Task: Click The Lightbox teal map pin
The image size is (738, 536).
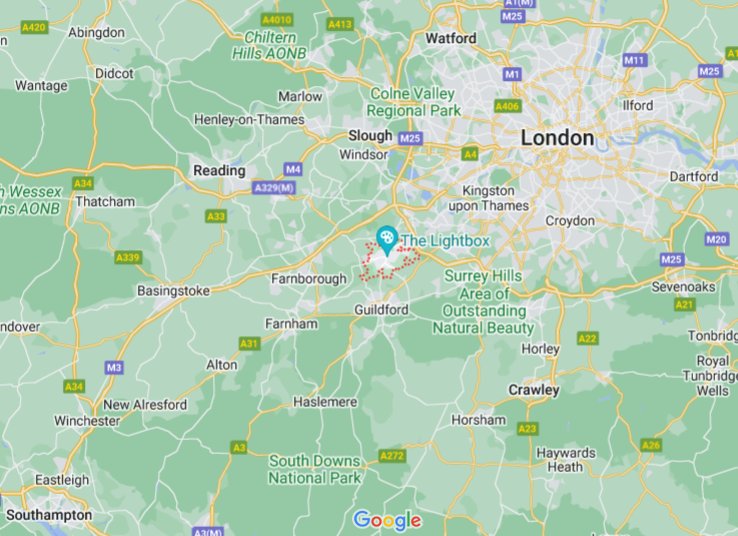Action: tap(387, 240)
